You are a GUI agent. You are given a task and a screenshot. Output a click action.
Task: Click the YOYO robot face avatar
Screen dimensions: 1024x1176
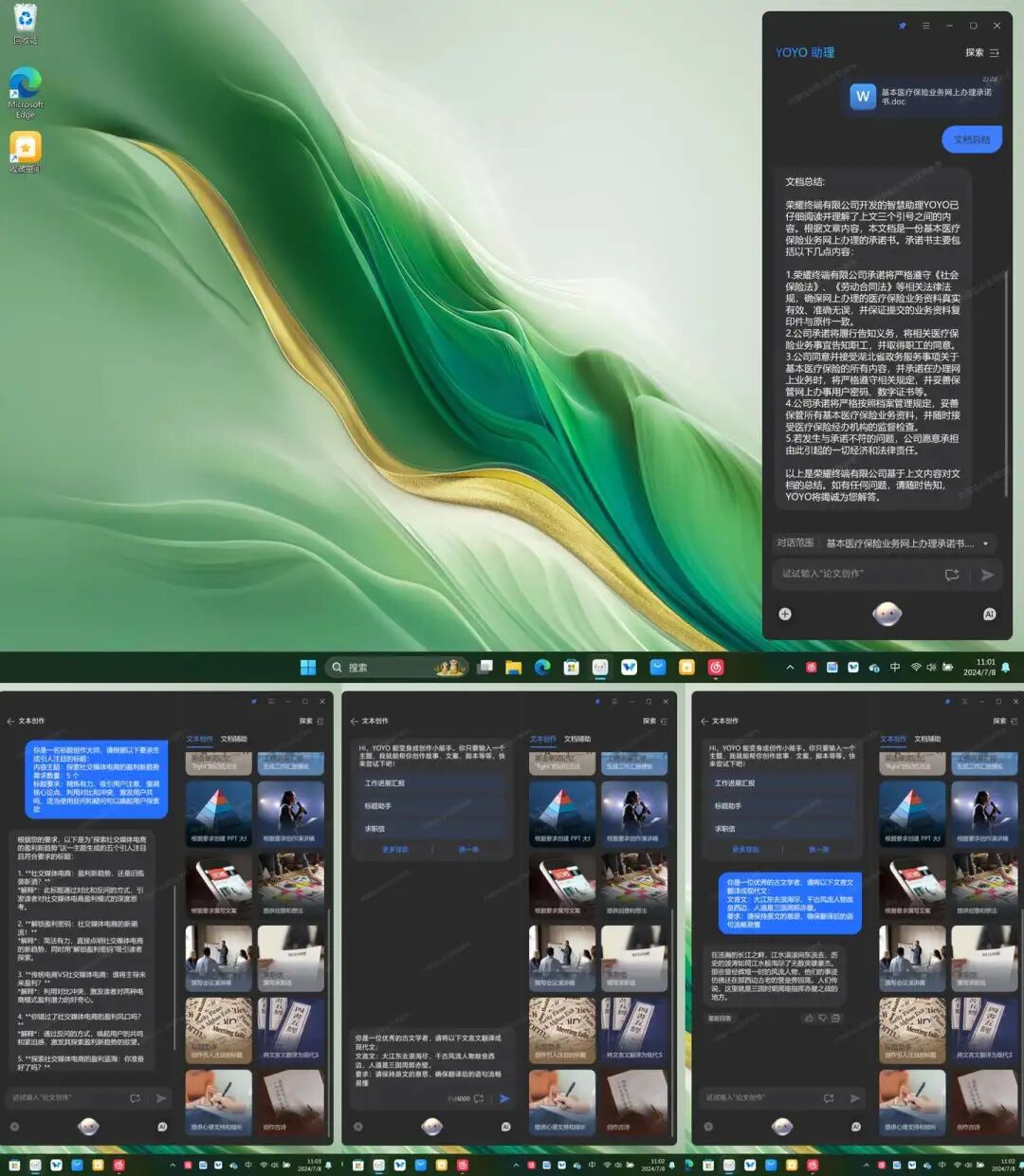coord(887,615)
